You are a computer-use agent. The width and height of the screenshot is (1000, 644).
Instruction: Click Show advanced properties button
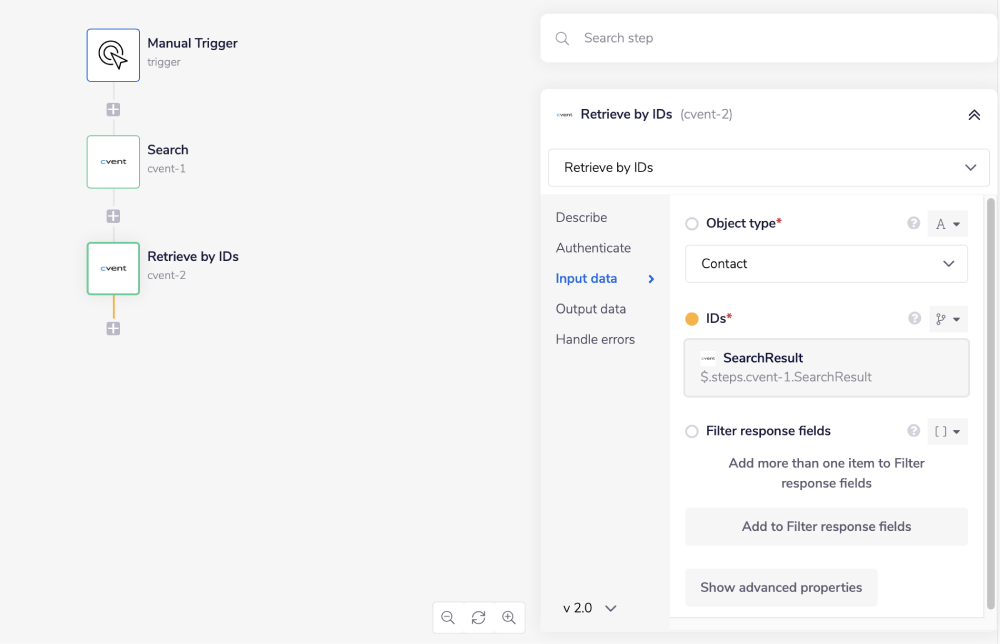[781, 588]
